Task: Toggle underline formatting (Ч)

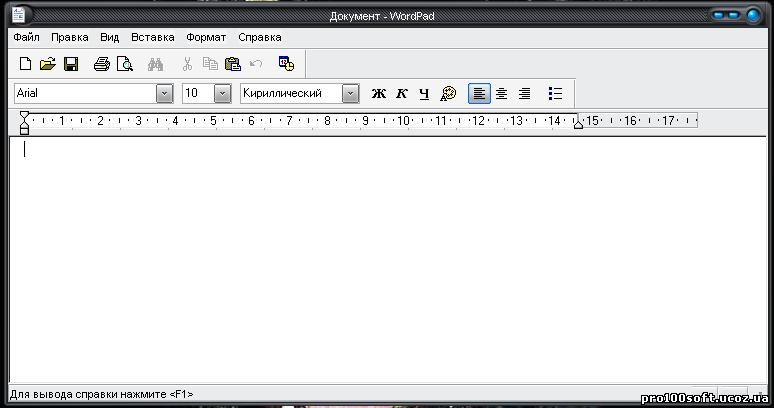Action: tap(424, 94)
